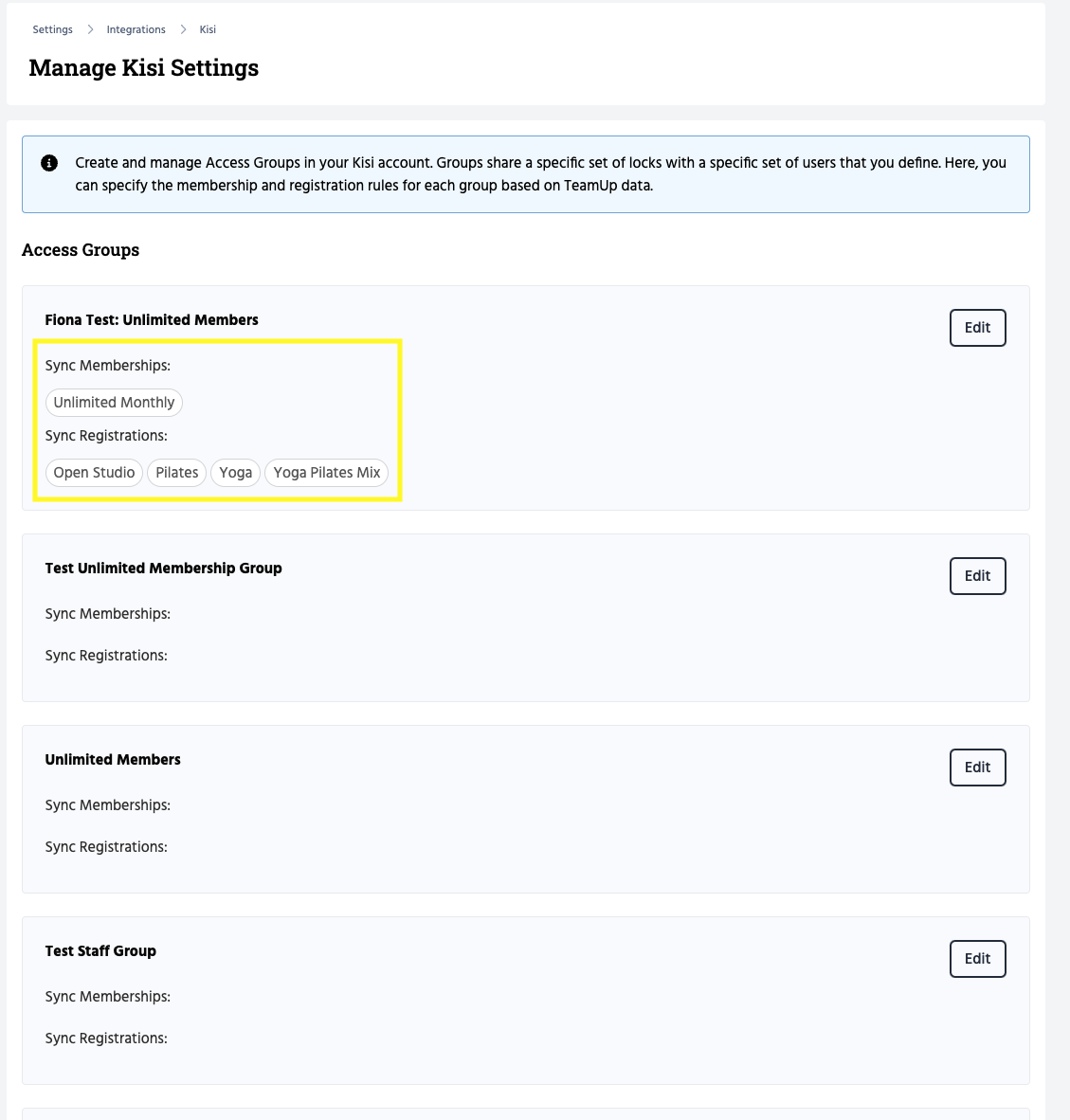Select the Pilates registration tag
The width and height of the screenshot is (1070, 1120).
pyautogui.click(x=176, y=473)
